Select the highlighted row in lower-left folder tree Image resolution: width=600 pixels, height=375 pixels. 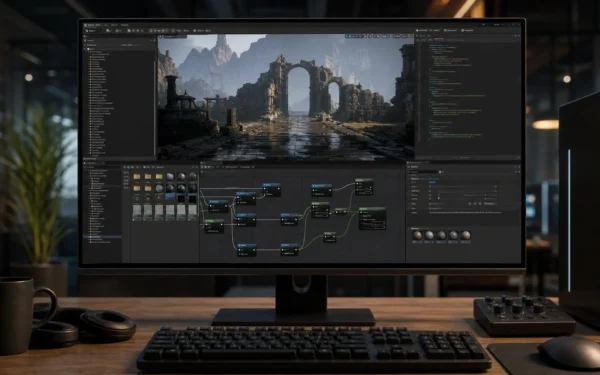point(103,237)
